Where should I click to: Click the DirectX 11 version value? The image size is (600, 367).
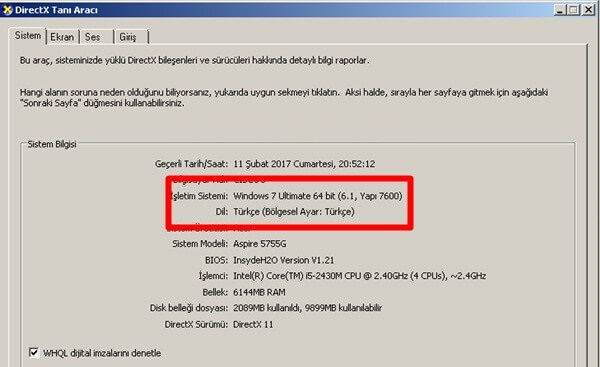coord(253,325)
